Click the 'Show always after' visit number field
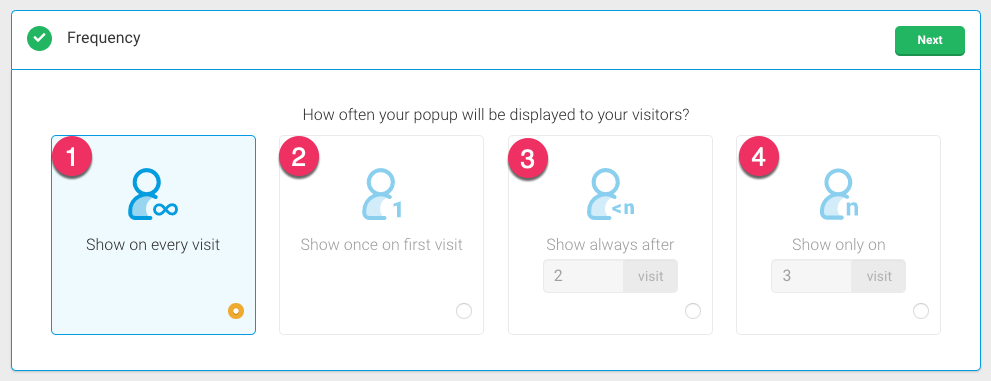Image resolution: width=991 pixels, height=381 pixels. tap(583, 276)
